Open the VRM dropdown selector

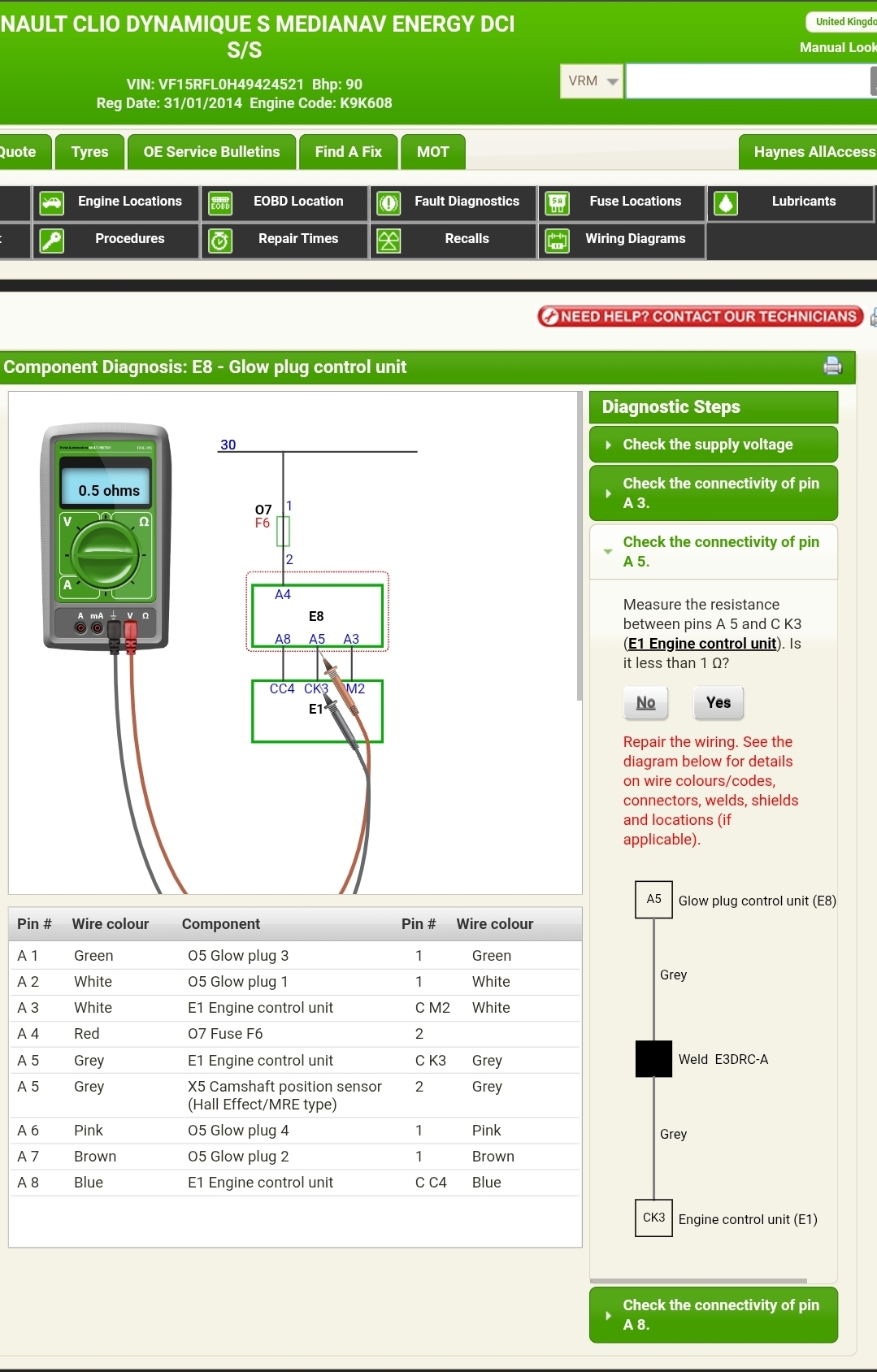click(x=593, y=81)
